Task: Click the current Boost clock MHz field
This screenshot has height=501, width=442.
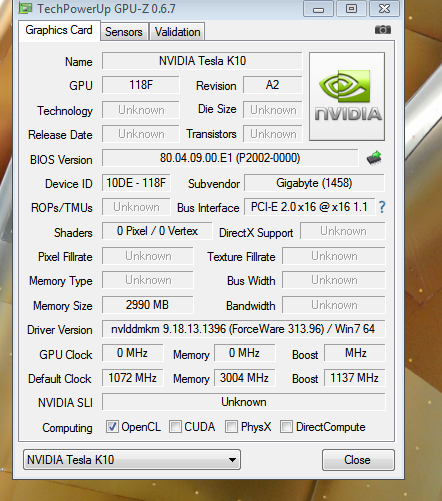Action: pos(355,353)
